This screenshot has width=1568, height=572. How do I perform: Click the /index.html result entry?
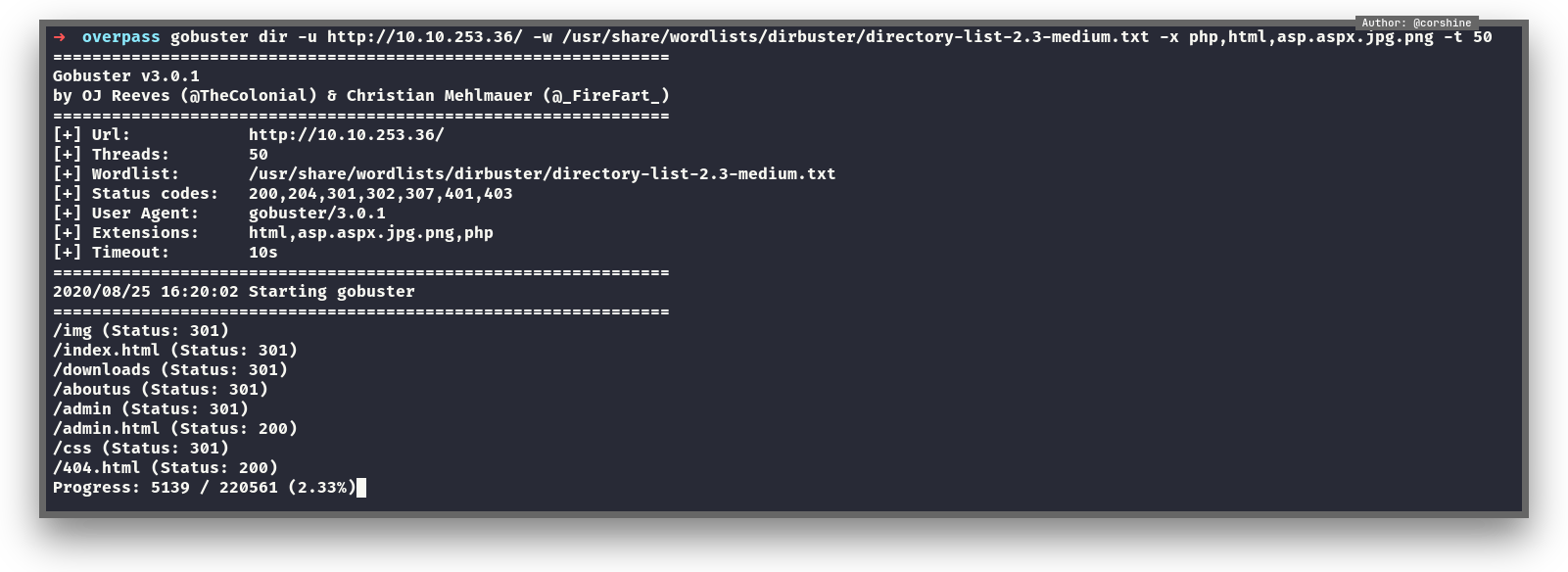(x=174, y=351)
